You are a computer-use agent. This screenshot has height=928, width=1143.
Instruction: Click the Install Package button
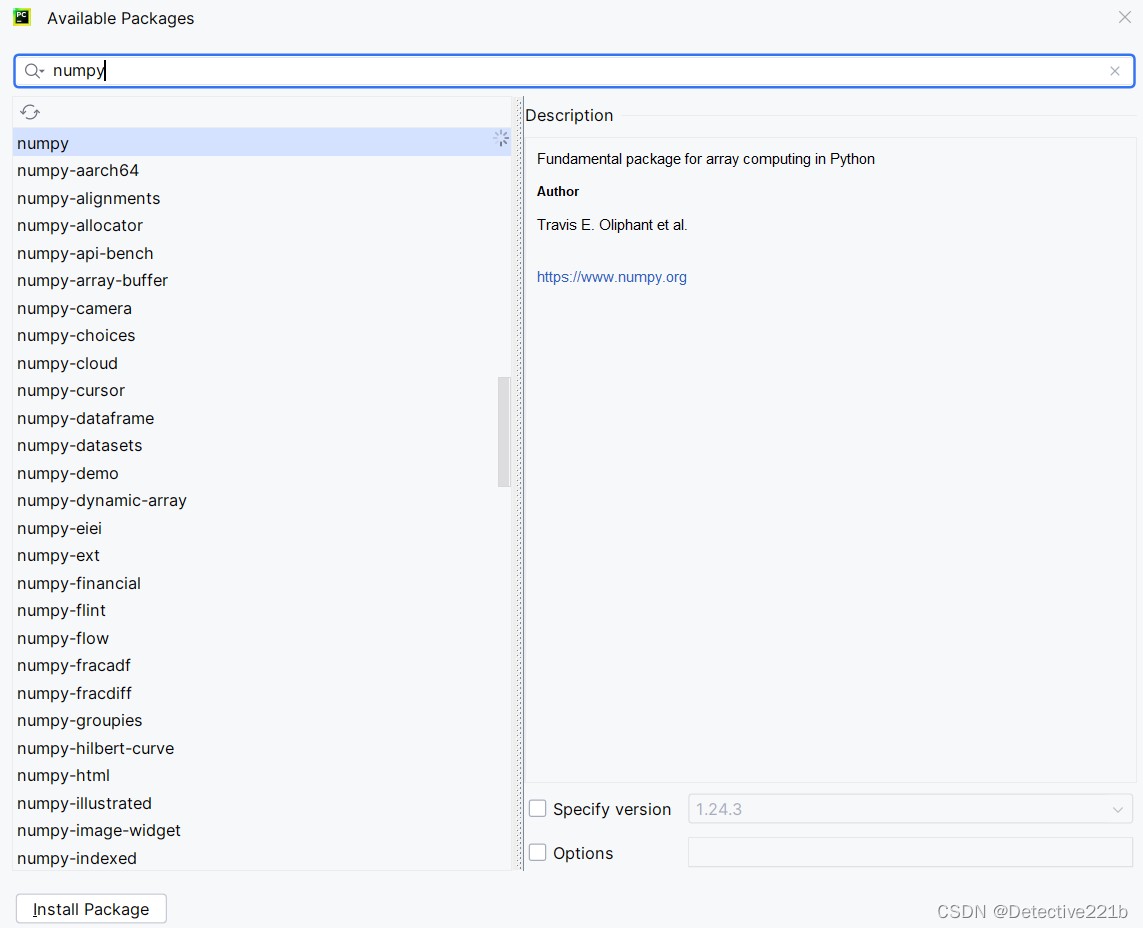[91, 909]
